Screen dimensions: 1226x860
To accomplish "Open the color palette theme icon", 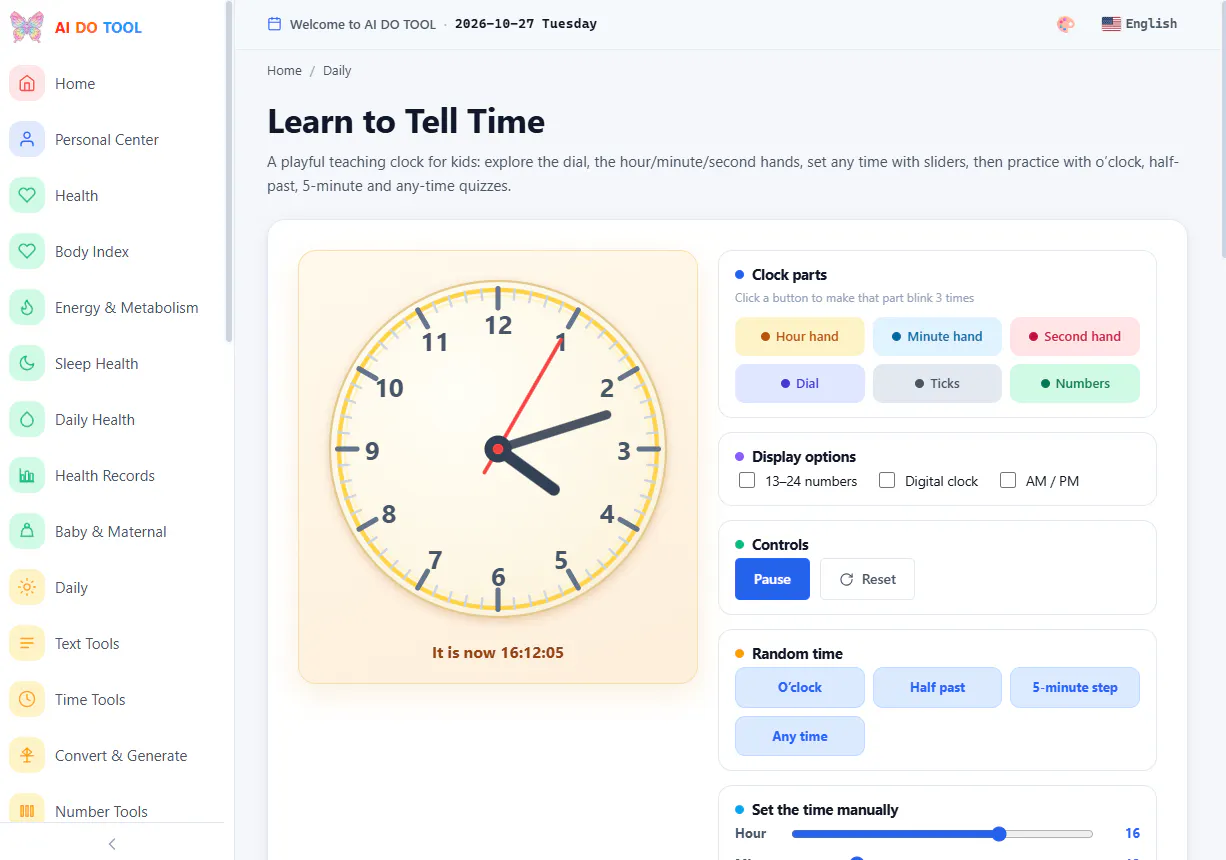I will tap(1066, 24).
